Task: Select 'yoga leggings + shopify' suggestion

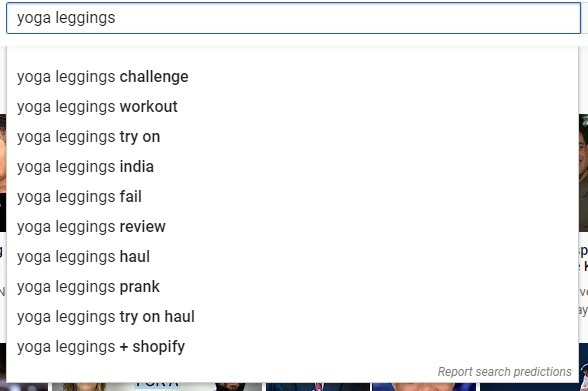Action: point(292,347)
